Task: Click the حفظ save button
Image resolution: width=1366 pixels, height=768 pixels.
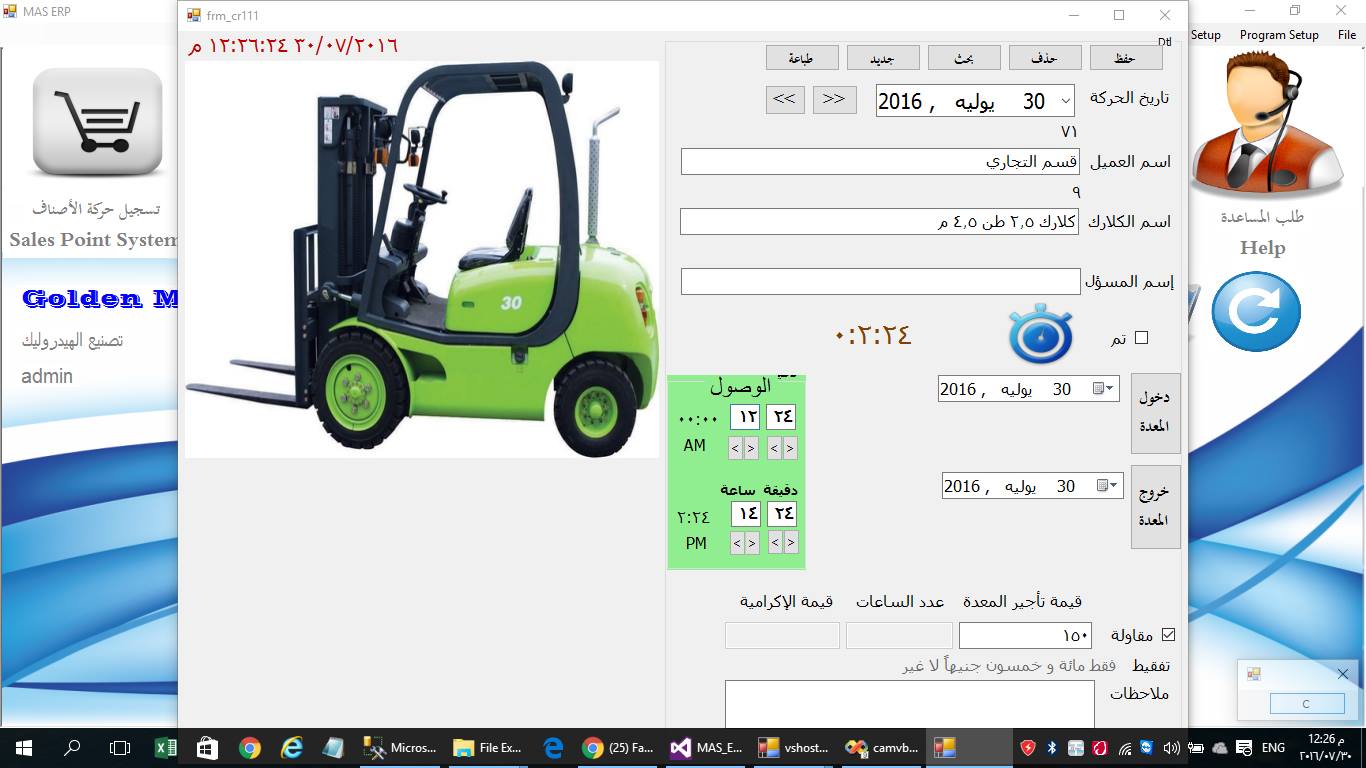Action: point(1126,58)
